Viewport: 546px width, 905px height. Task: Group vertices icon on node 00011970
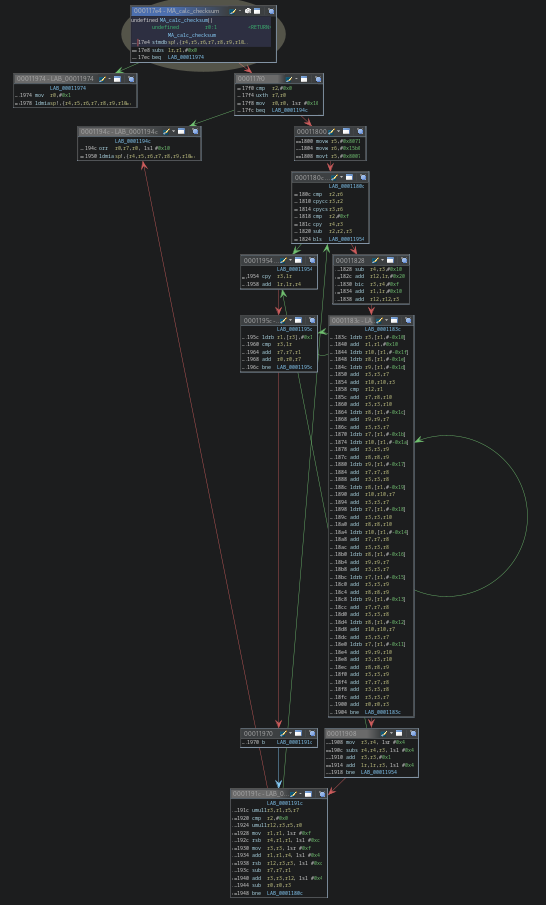312,734
